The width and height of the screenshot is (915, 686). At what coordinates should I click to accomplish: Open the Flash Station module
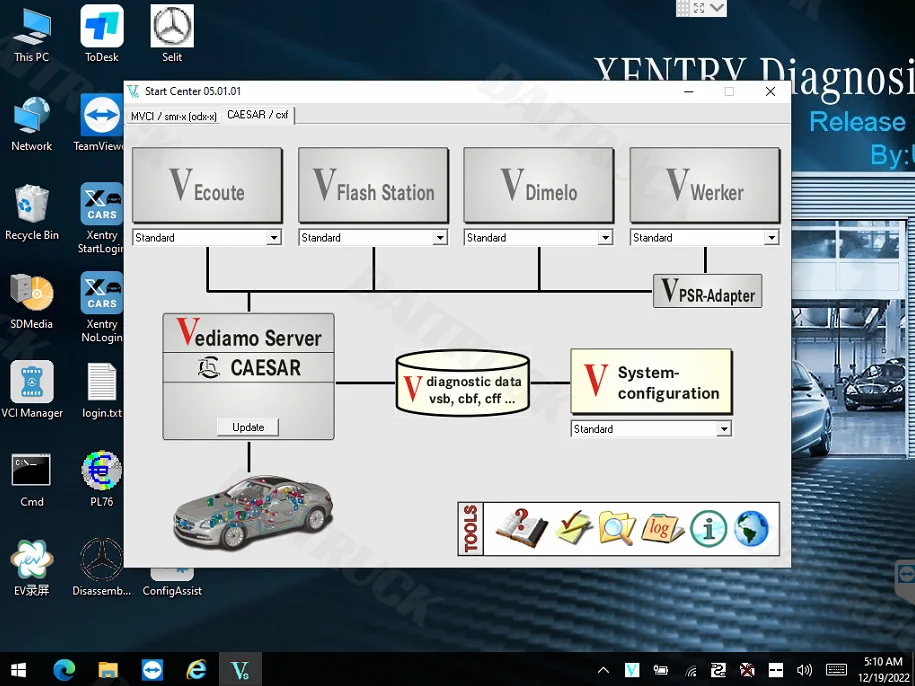point(373,185)
